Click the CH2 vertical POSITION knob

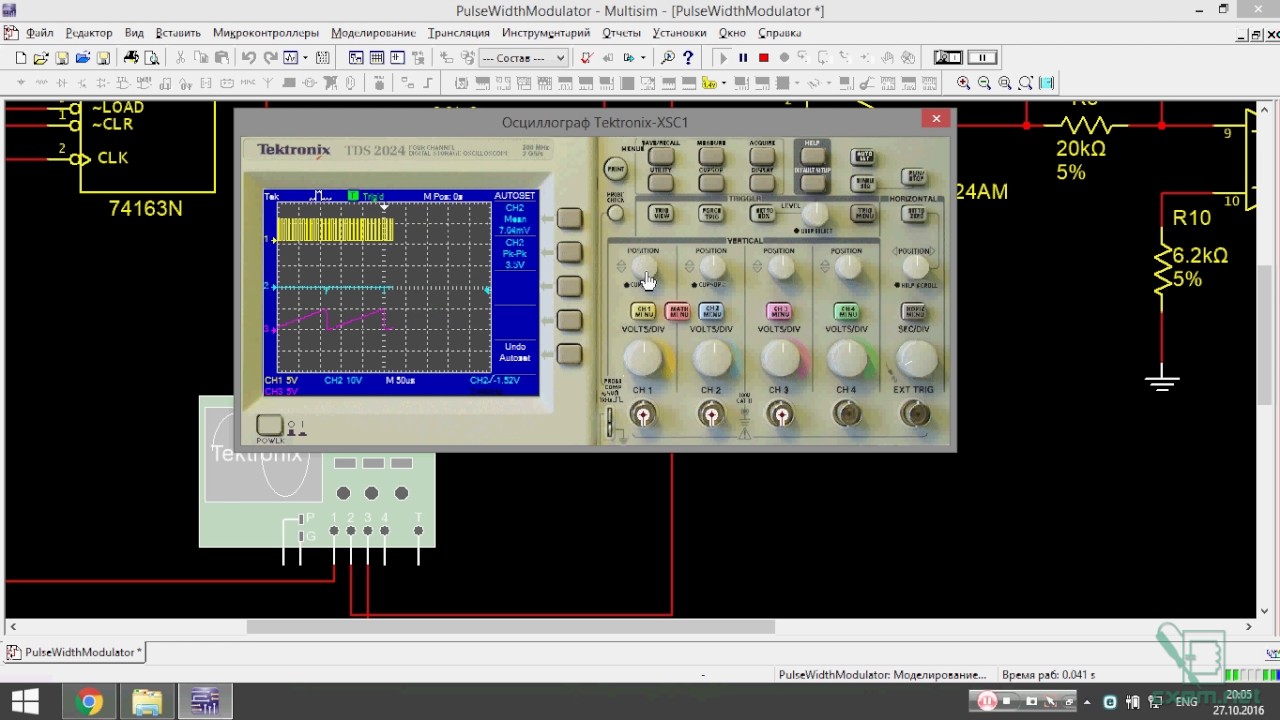pyautogui.click(x=711, y=267)
